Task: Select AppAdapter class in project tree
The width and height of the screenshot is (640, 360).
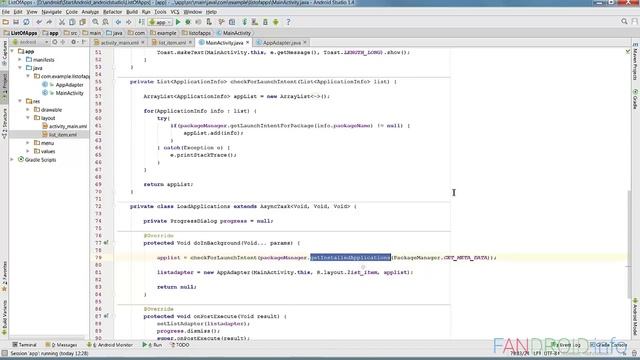Action: pyautogui.click(x=69, y=85)
